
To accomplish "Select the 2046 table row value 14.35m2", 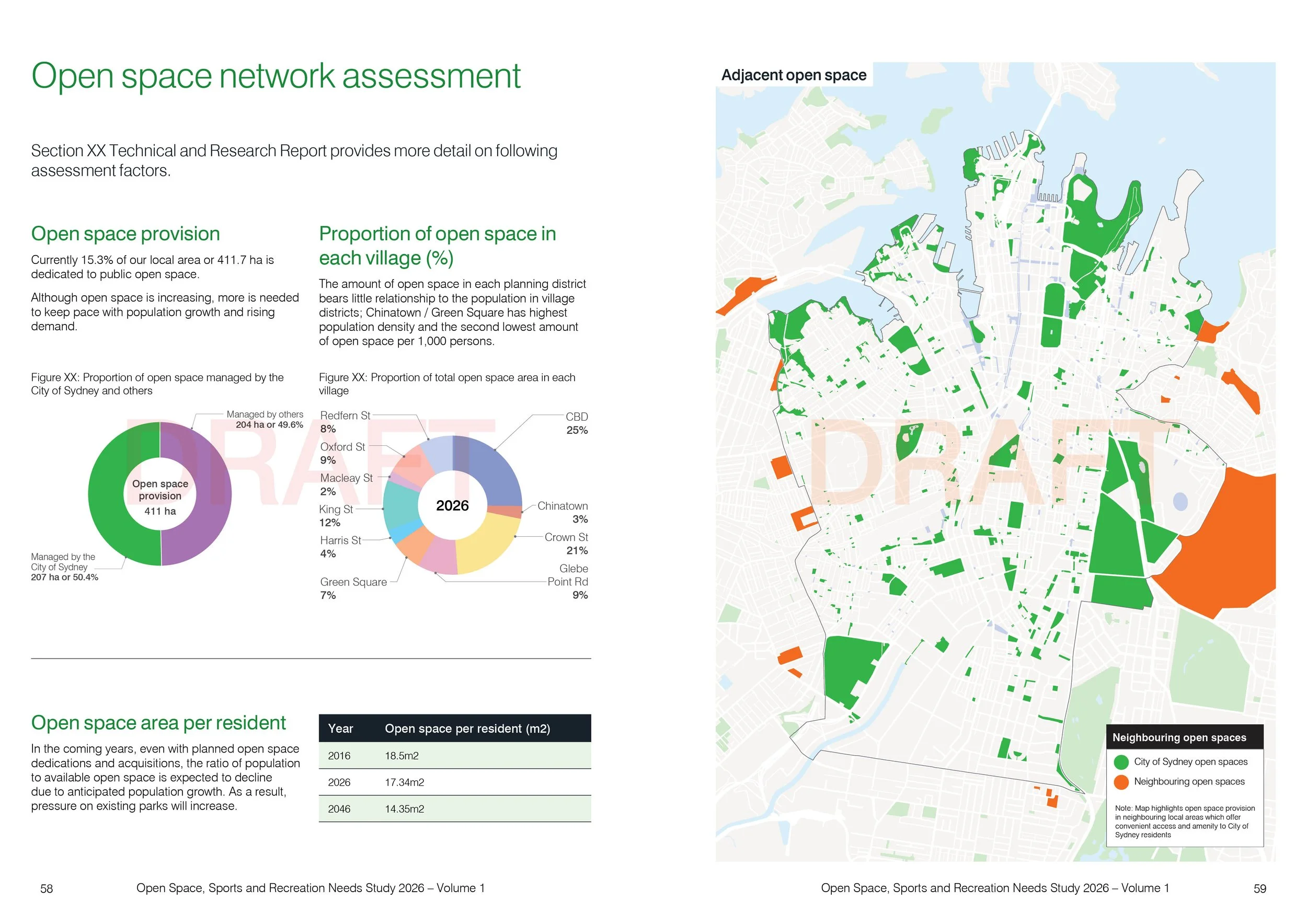I will 404,808.
